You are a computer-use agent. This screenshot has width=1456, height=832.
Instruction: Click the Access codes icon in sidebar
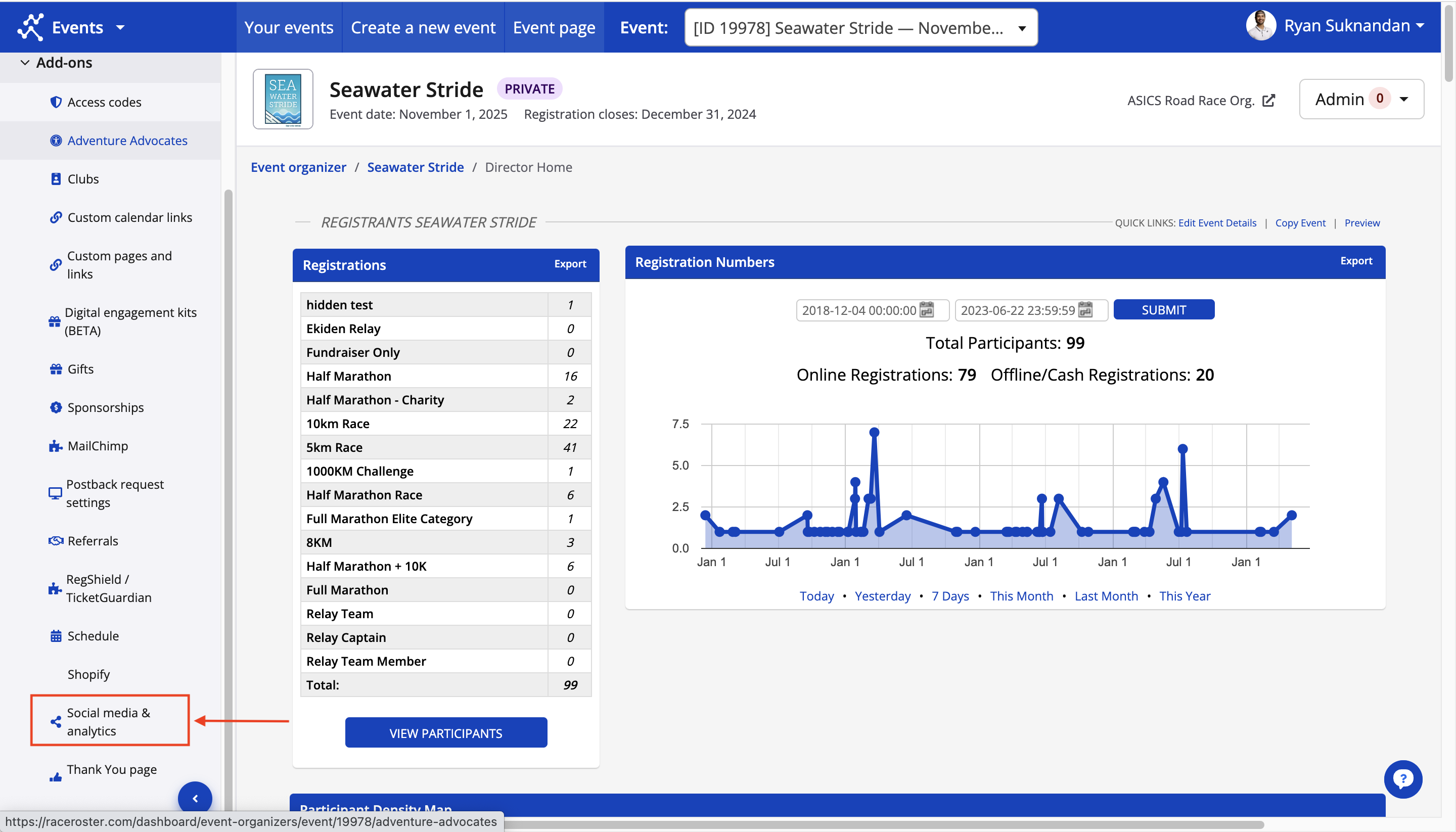click(x=55, y=101)
